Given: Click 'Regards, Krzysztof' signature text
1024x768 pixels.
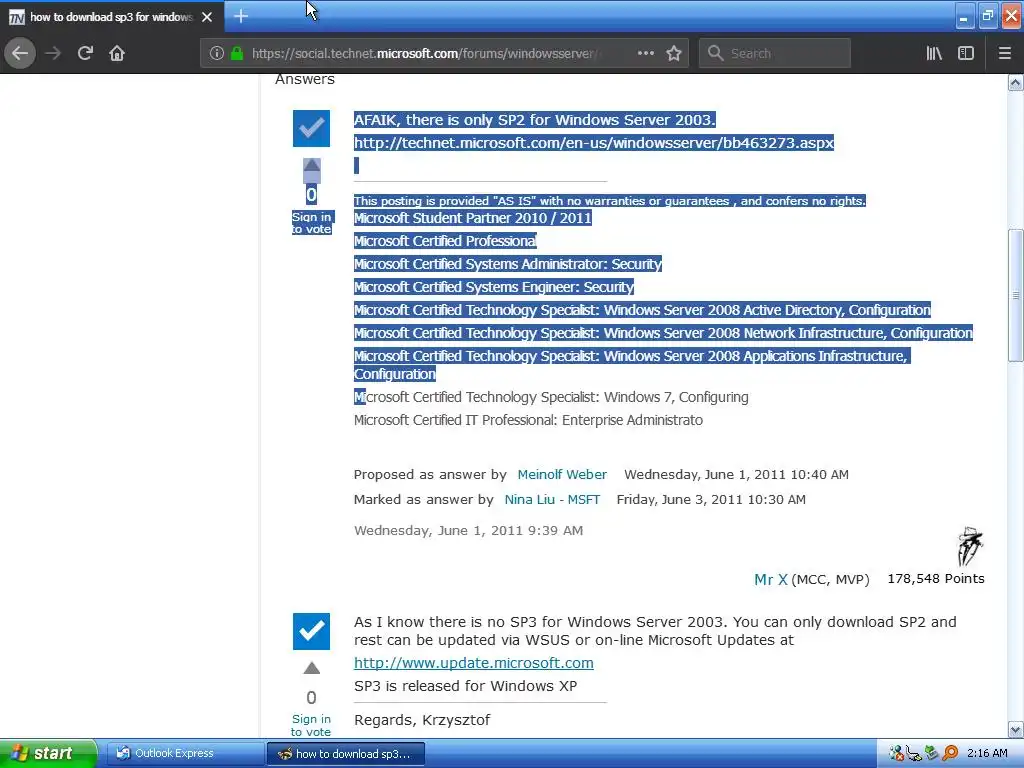Looking at the screenshot, I should coord(422,720).
